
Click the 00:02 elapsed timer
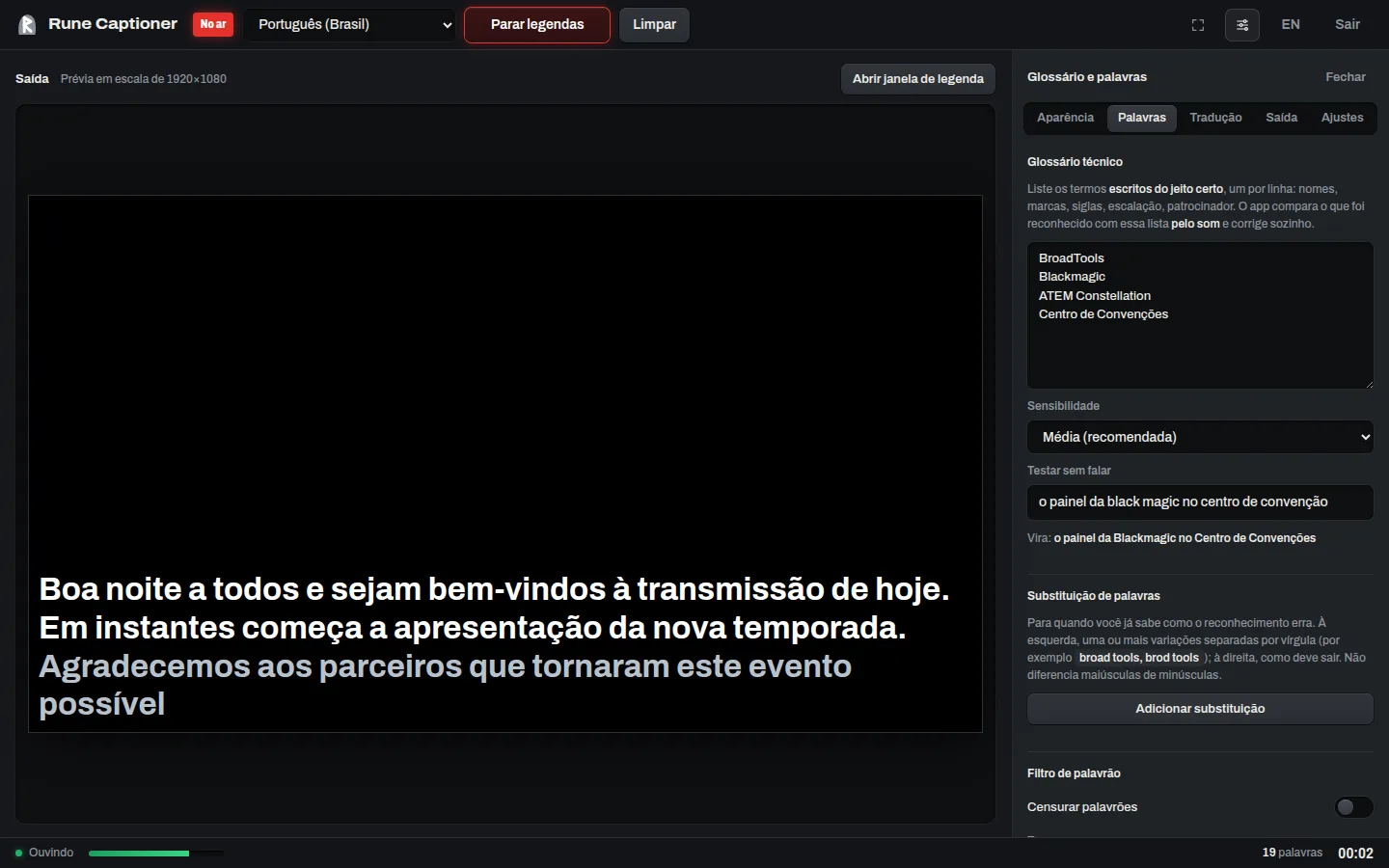[1355, 853]
